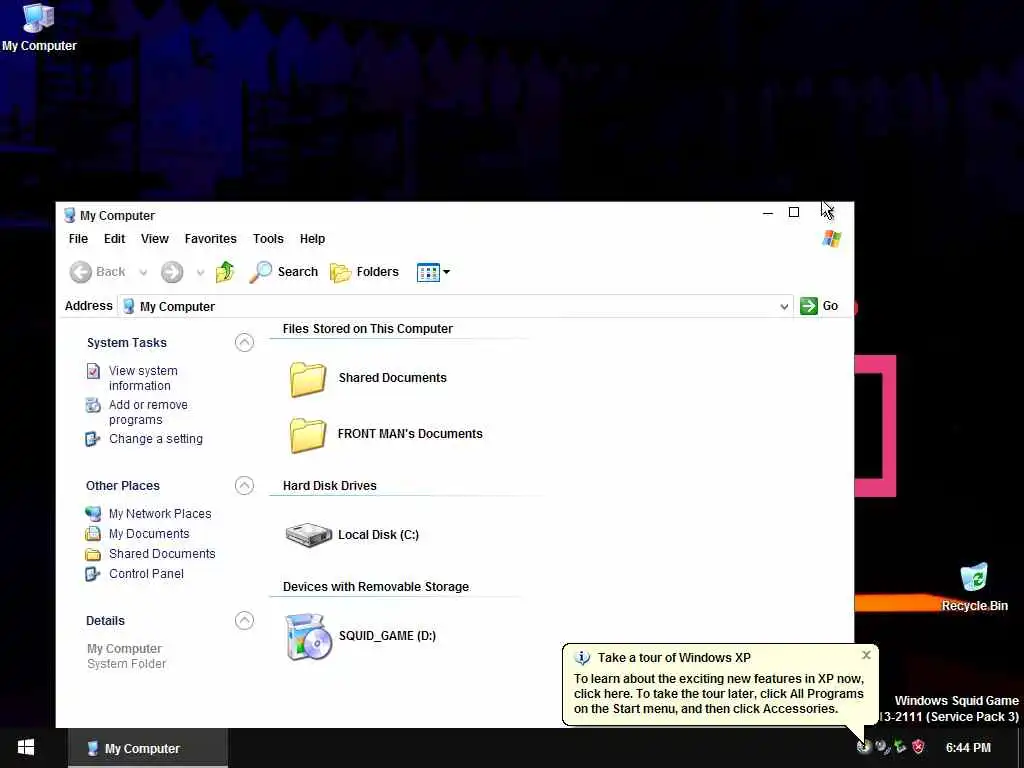Maximize the My Computer window
This screenshot has height=768, width=1024.
point(793,212)
